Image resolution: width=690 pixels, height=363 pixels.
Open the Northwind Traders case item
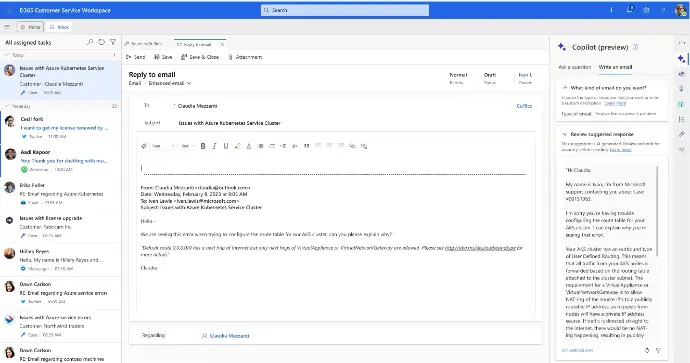point(61,326)
